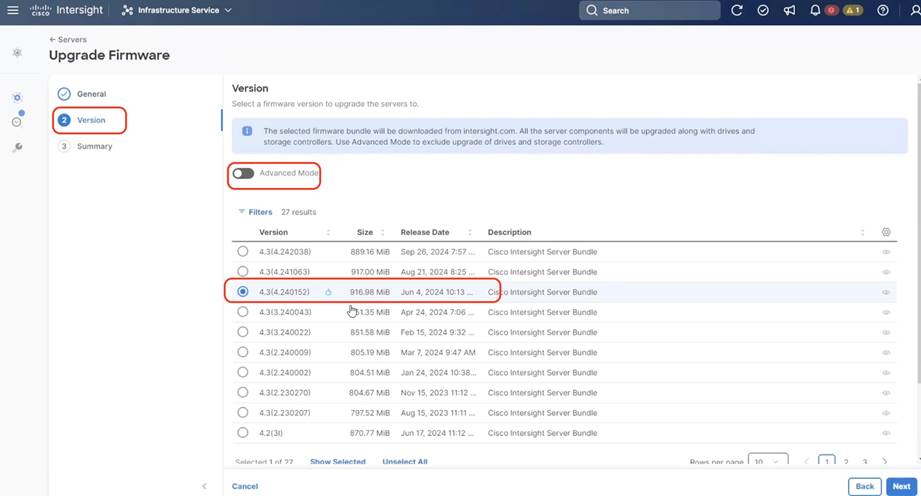Open the help question mark icon
Viewport: 921px width, 496px height.
click(x=882, y=11)
